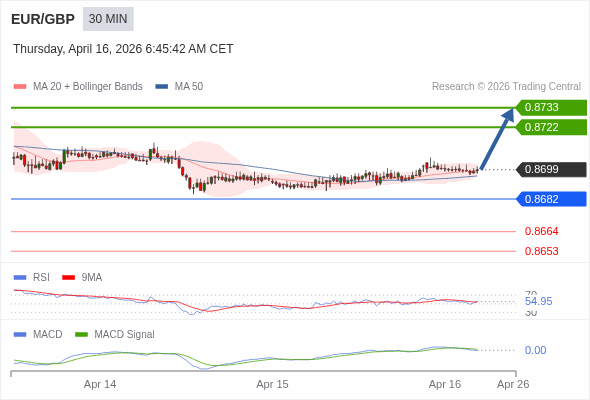Select the 0.8722 resistance price label
The width and height of the screenshot is (590, 400).
point(551,127)
